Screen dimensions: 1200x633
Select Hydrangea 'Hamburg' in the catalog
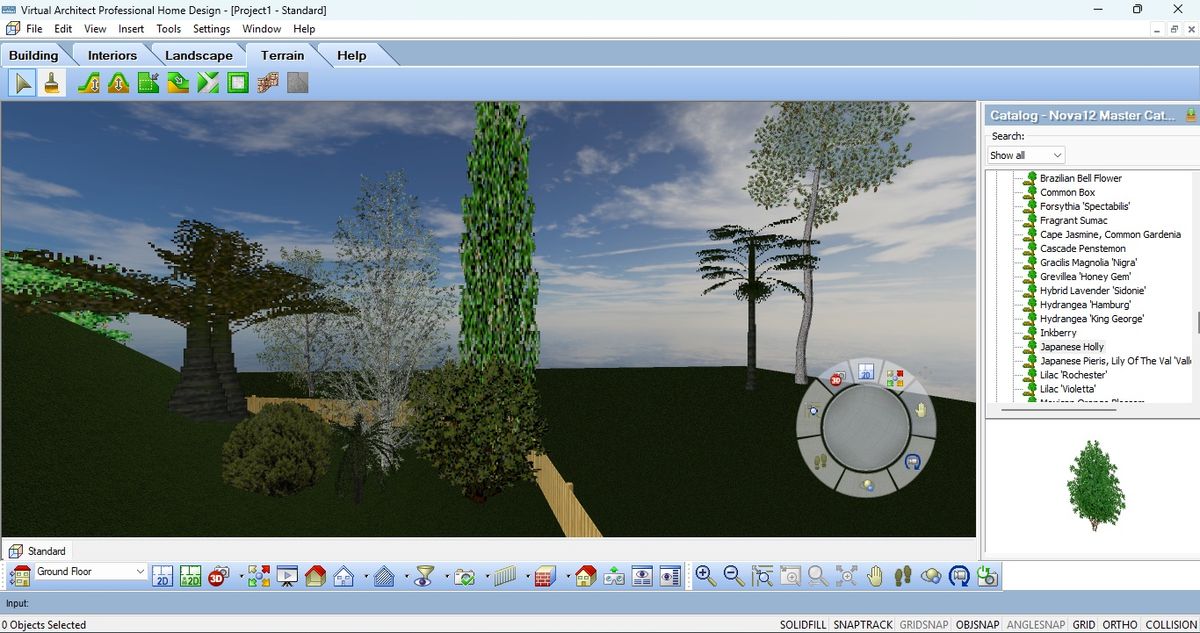1084,304
